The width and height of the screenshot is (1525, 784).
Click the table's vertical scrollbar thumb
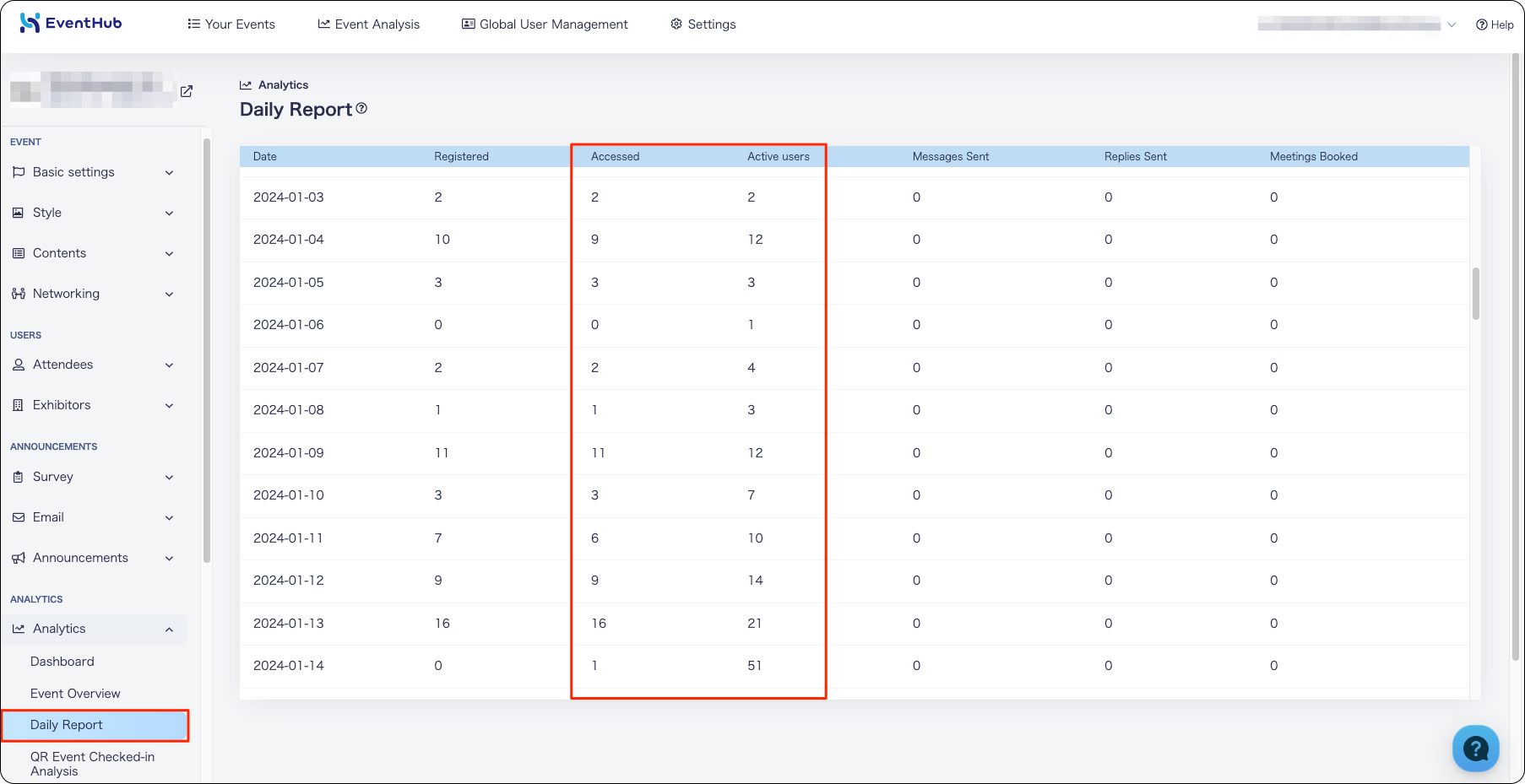[1476, 294]
